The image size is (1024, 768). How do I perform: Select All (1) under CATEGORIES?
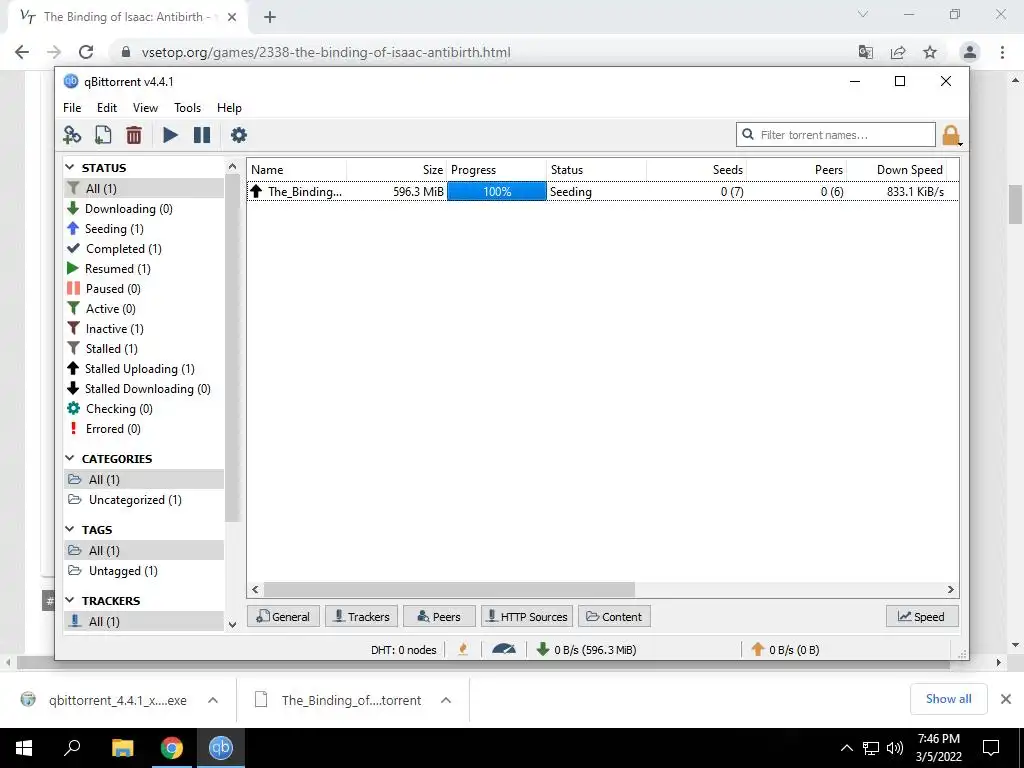click(x=144, y=480)
